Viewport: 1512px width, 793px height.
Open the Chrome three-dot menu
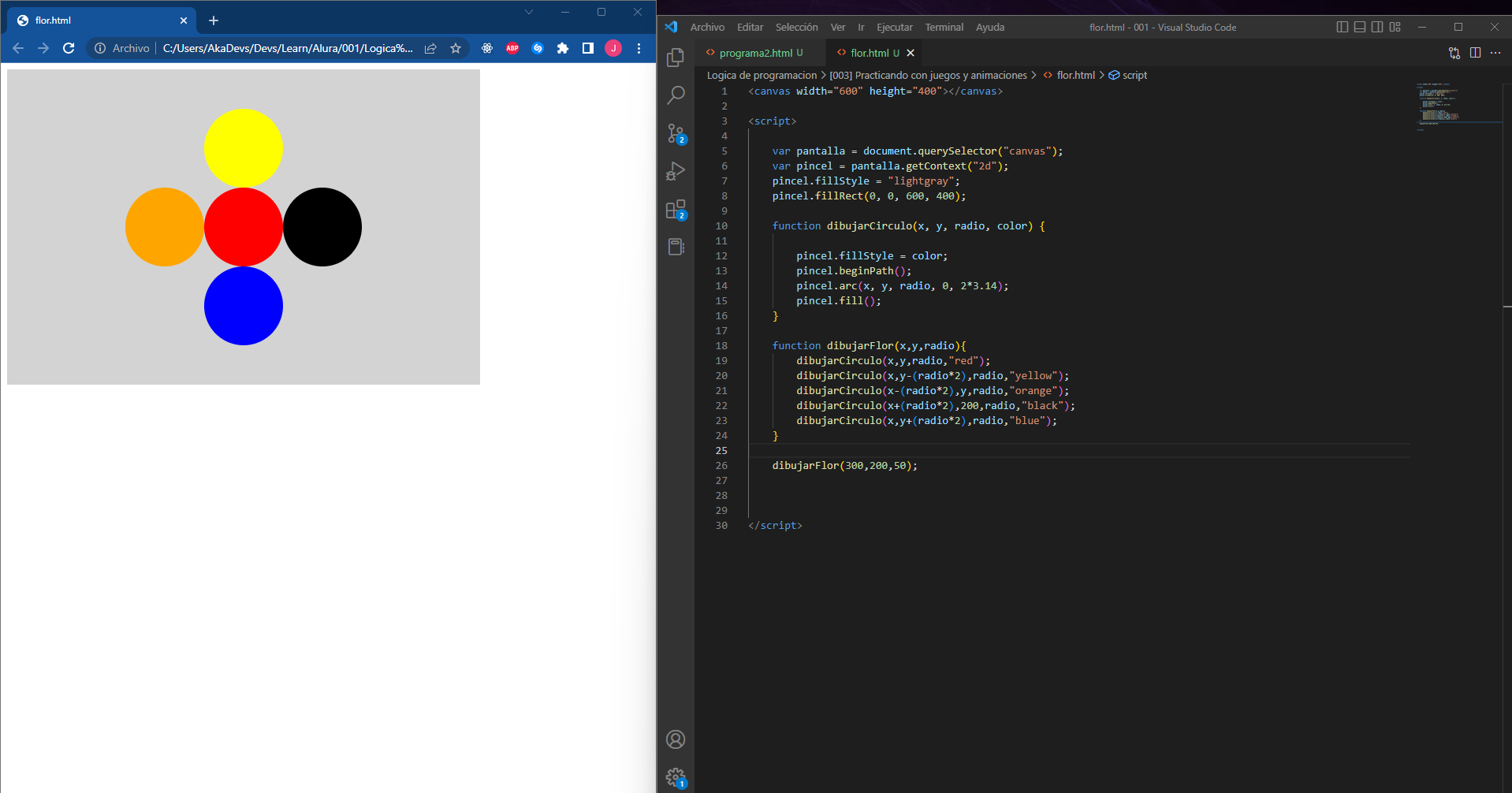tap(639, 48)
